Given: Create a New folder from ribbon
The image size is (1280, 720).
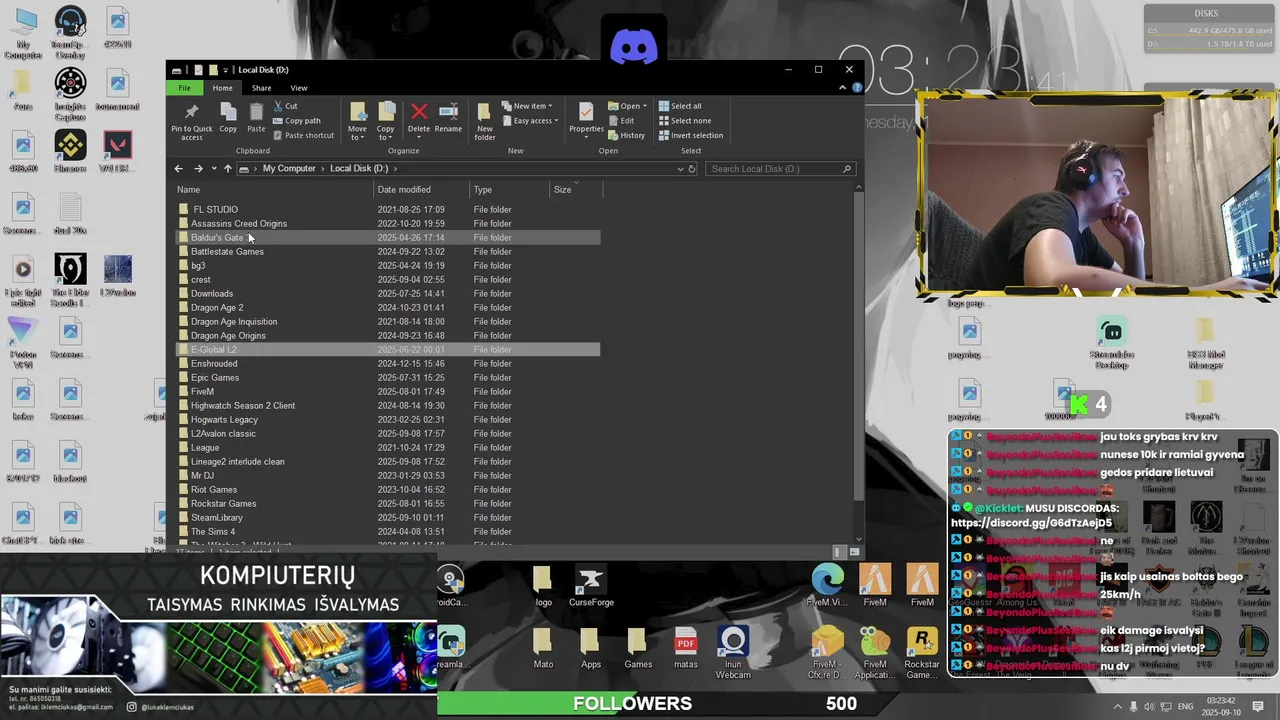Looking at the screenshot, I should [485, 122].
